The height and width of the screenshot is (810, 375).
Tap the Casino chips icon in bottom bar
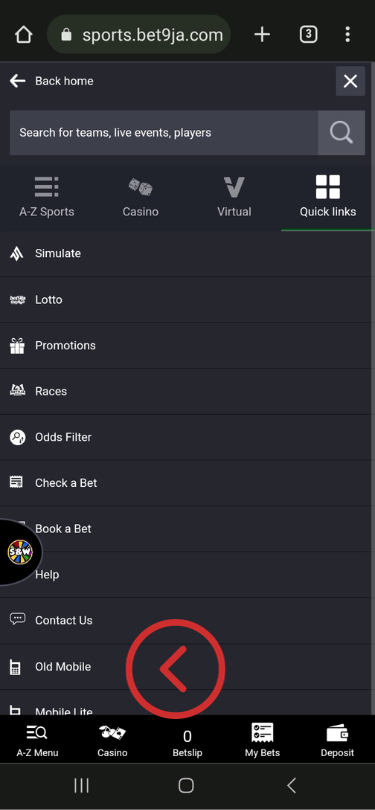112,733
